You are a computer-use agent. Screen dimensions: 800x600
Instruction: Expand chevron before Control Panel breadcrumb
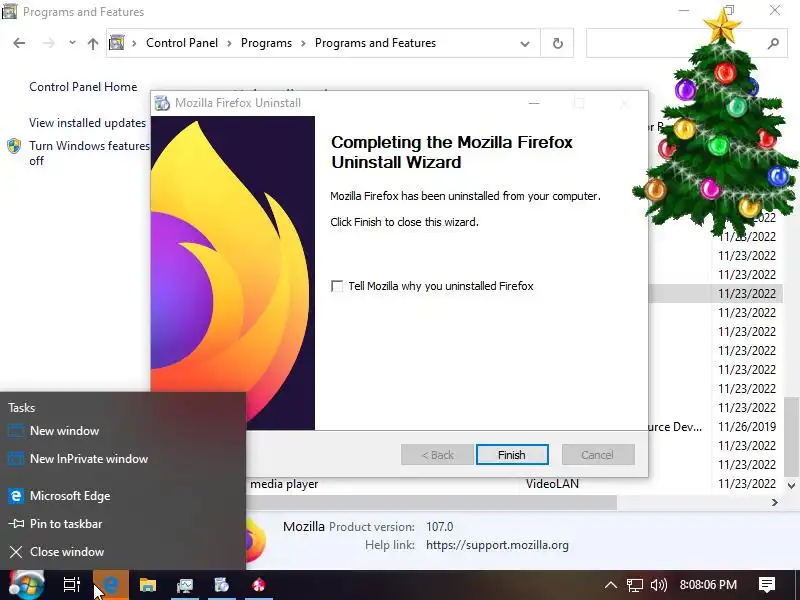point(135,43)
